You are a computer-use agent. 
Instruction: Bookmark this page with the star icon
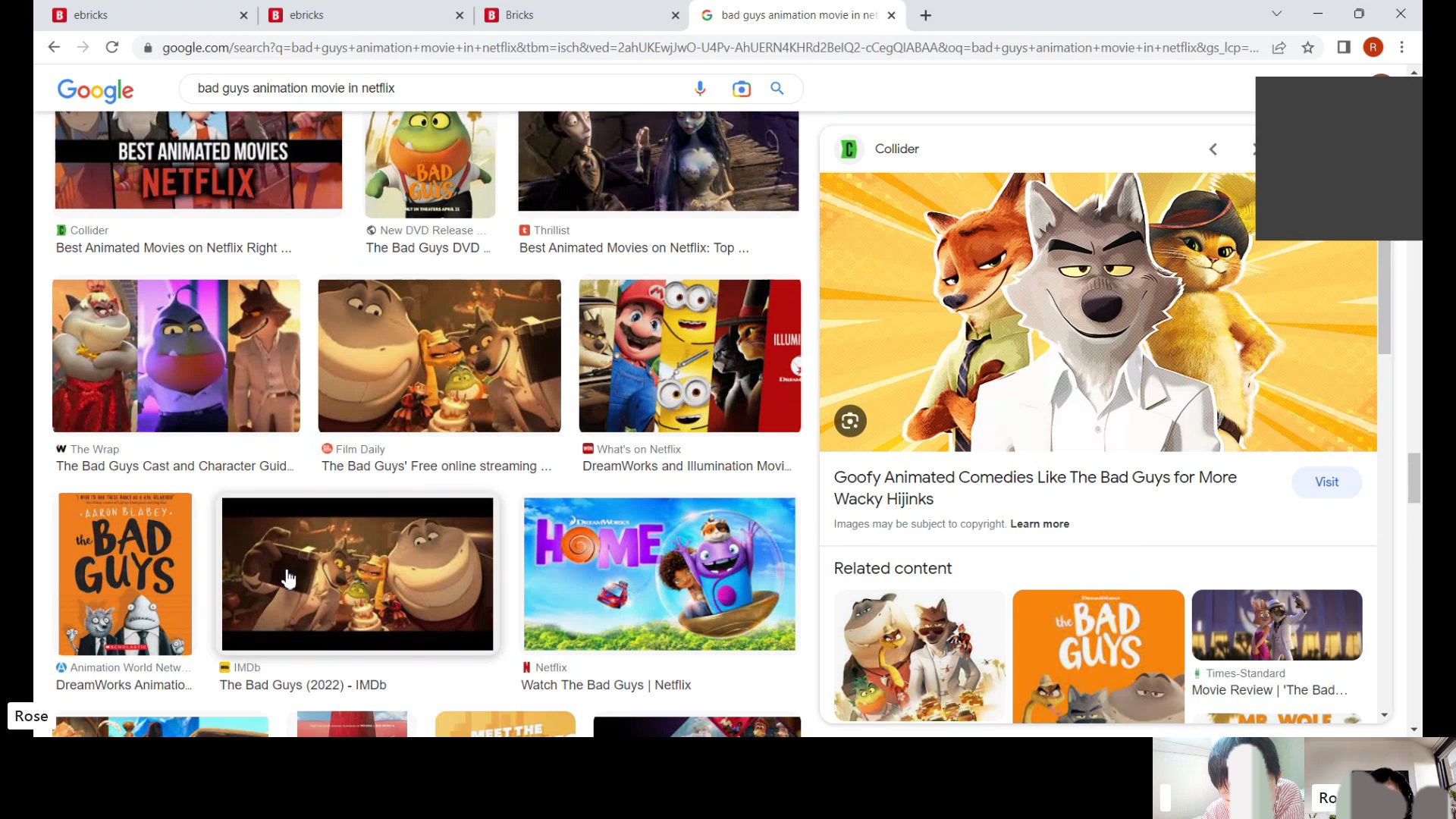[1308, 48]
